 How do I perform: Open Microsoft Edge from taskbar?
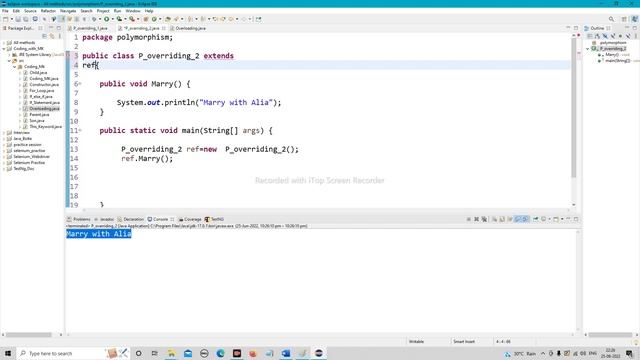[x=220, y=353]
